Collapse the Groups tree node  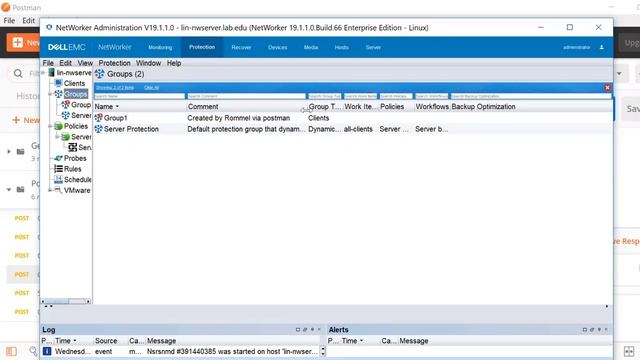click(x=50, y=94)
